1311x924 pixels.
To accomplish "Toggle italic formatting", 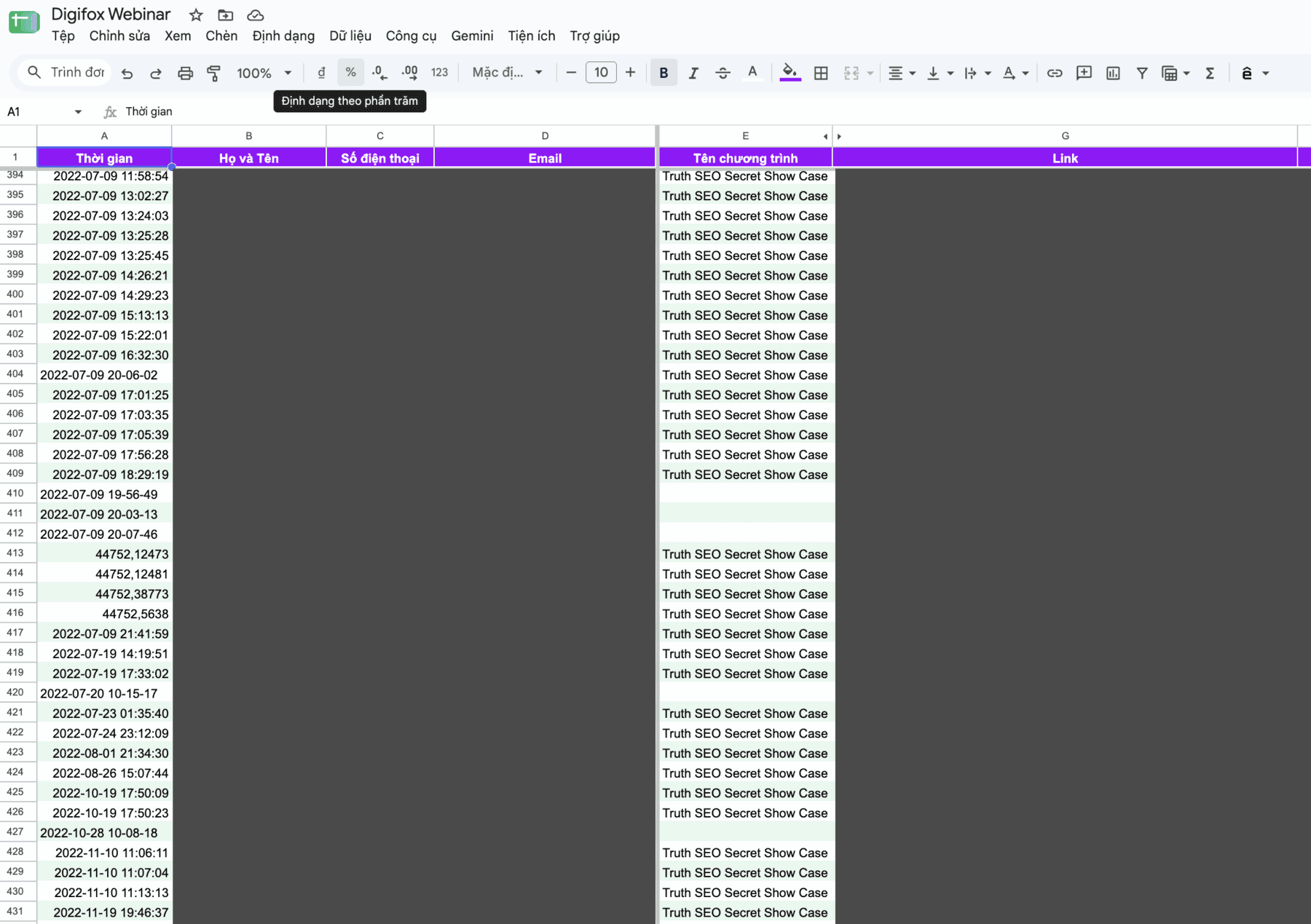I will coord(693,73).
